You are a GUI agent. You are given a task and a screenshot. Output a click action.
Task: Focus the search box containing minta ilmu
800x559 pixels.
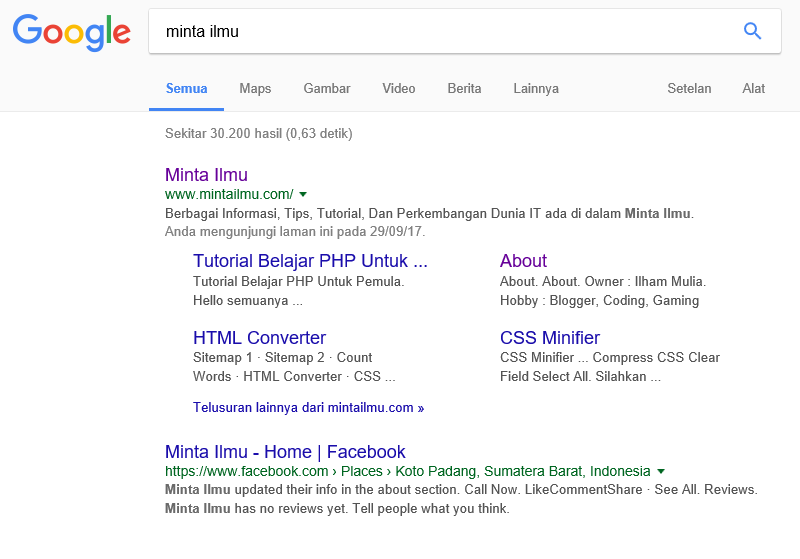point(440,31)
